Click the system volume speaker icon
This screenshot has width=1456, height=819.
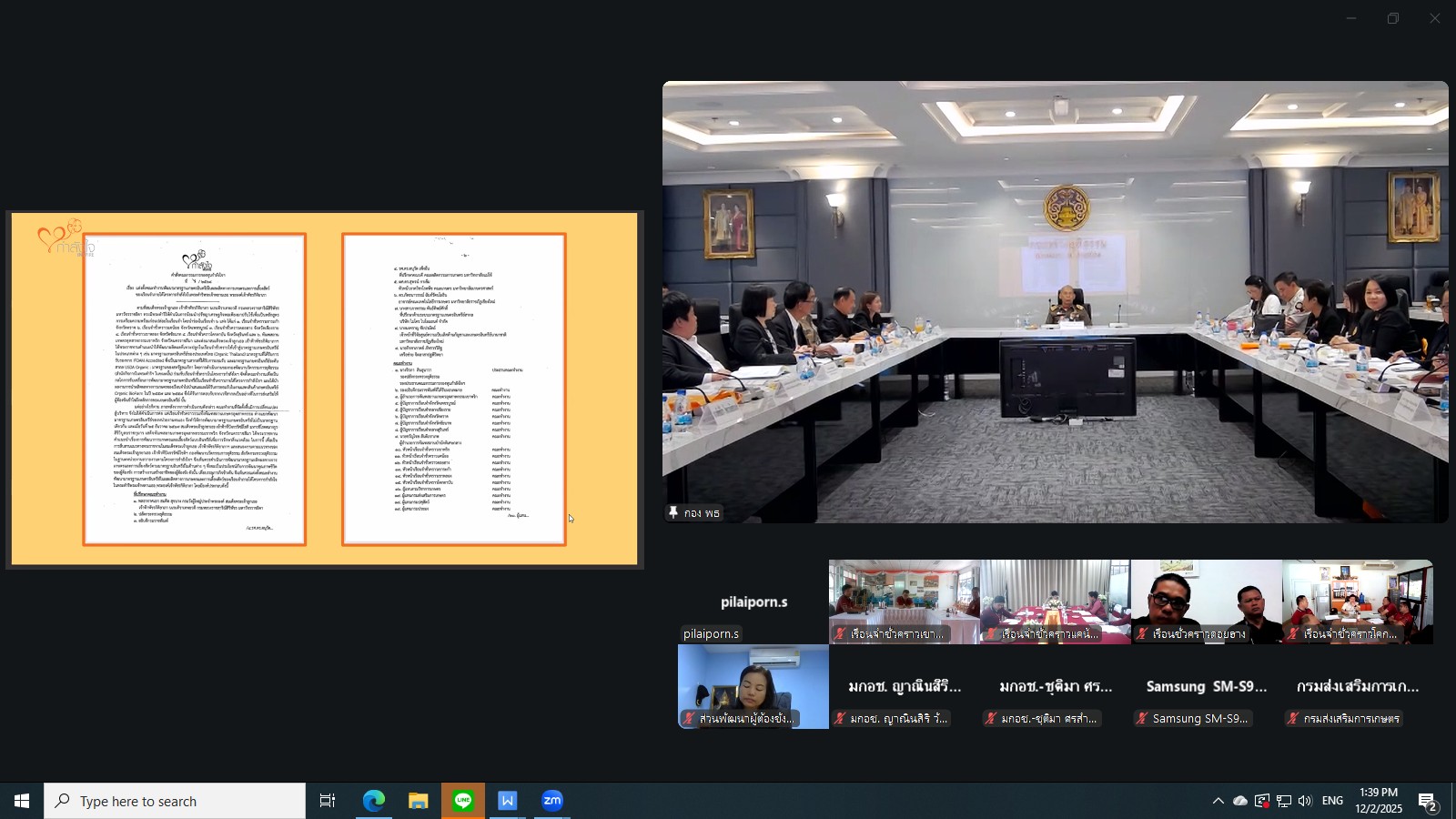coord(1306,801)
